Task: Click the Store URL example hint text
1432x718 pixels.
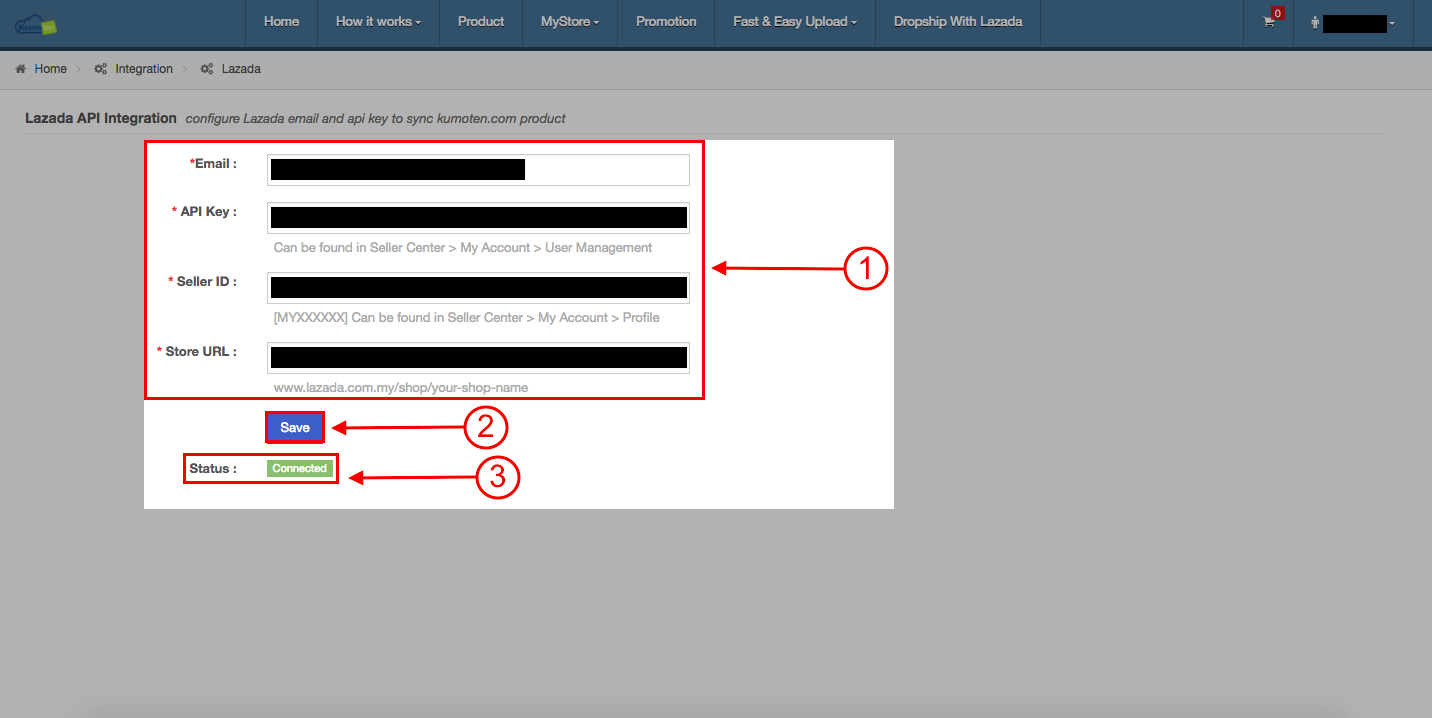Action: point(401,387)
